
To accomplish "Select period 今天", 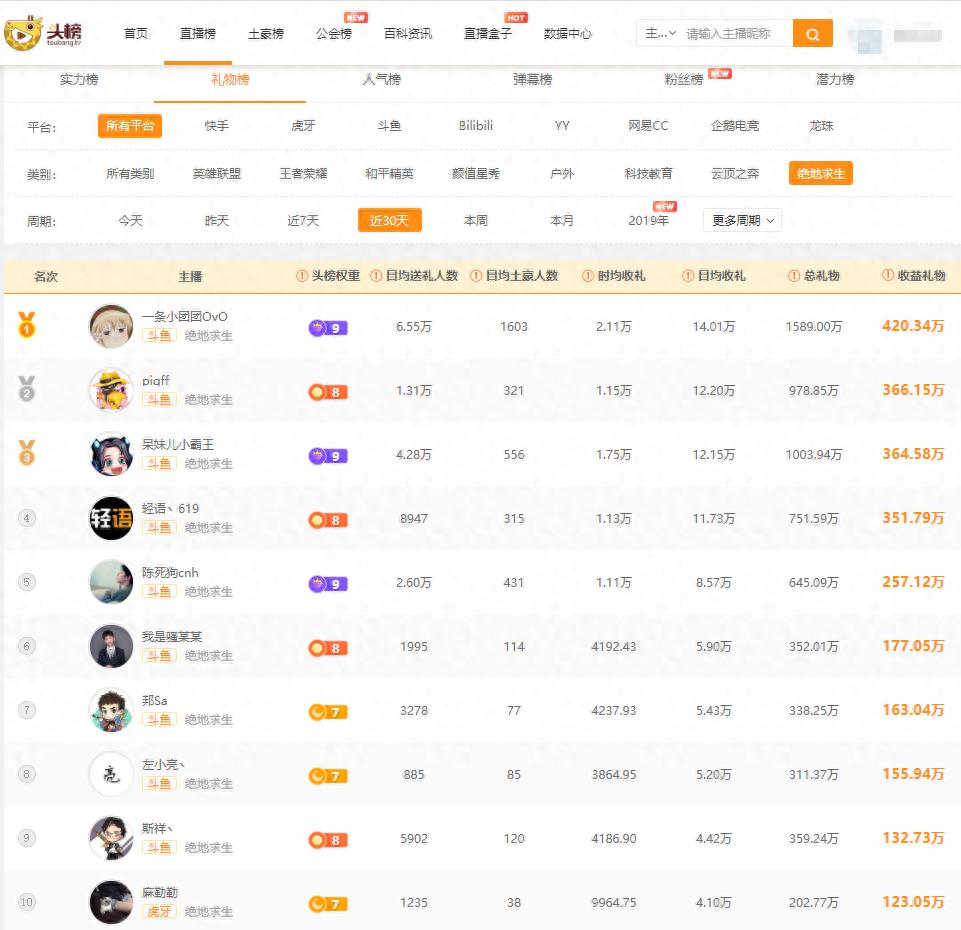I will click(x=131, y=221).
